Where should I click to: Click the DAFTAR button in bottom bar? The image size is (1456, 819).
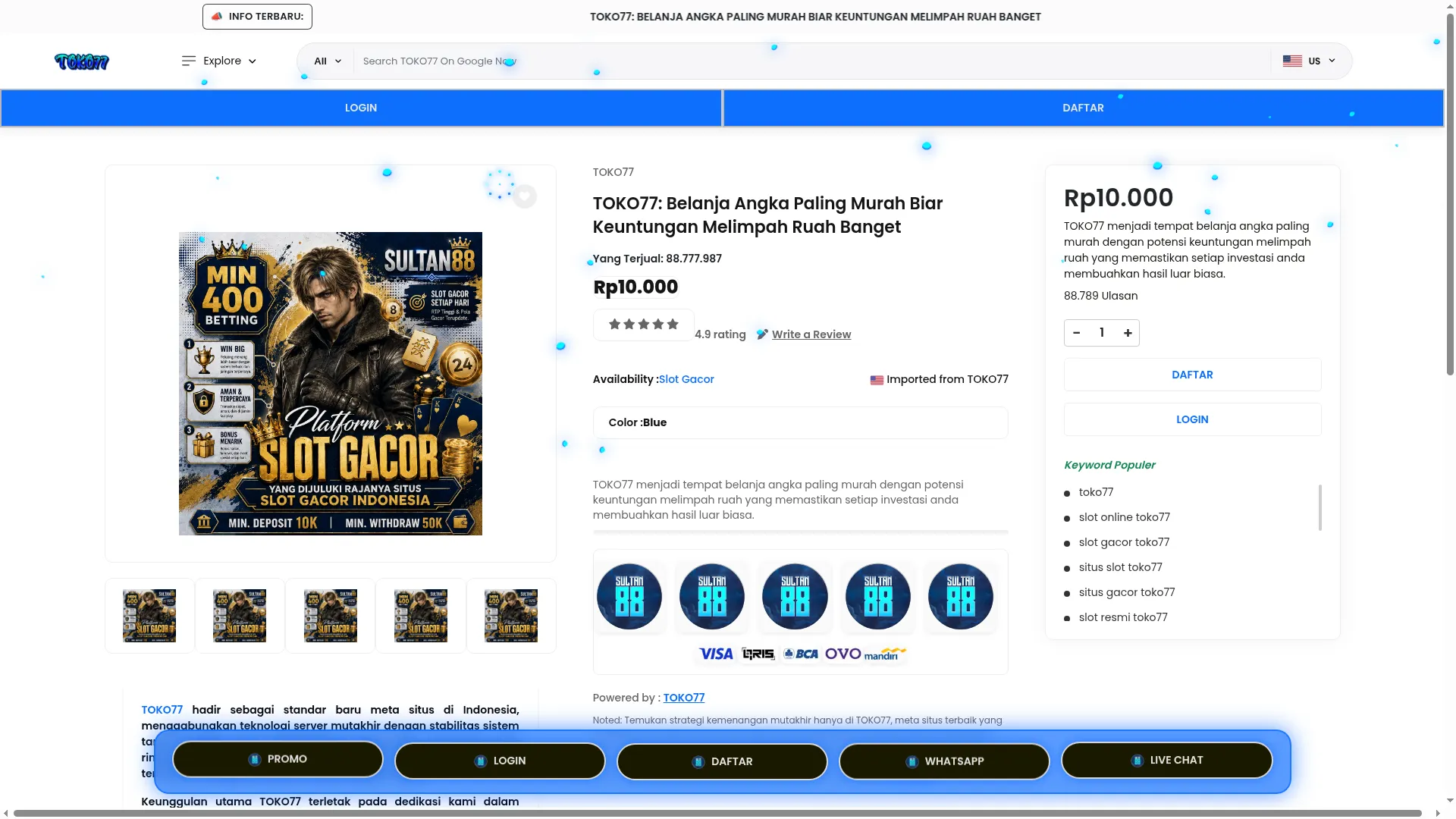(x=722, y=761)
